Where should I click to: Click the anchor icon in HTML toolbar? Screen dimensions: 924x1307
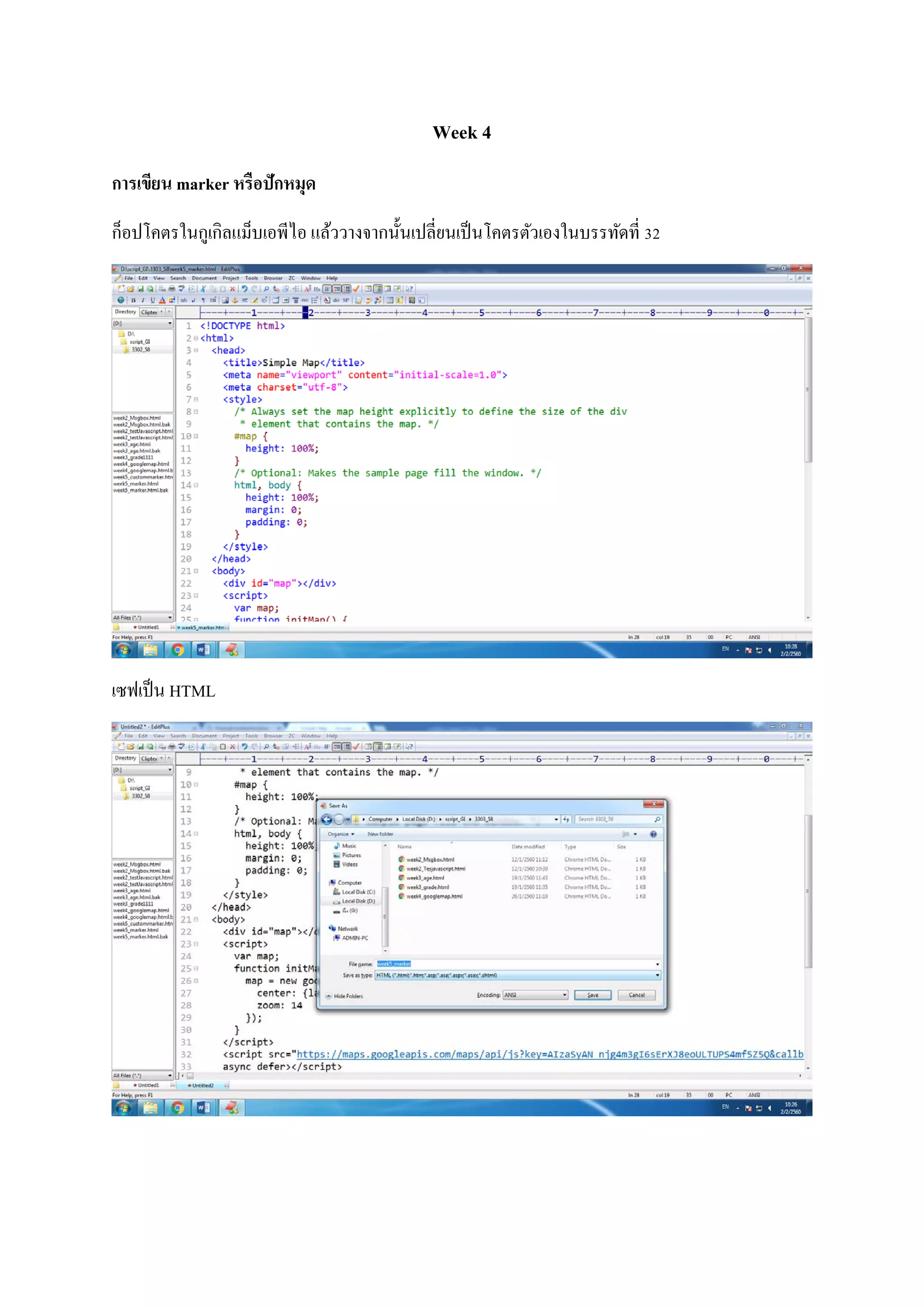click(235, 301)
